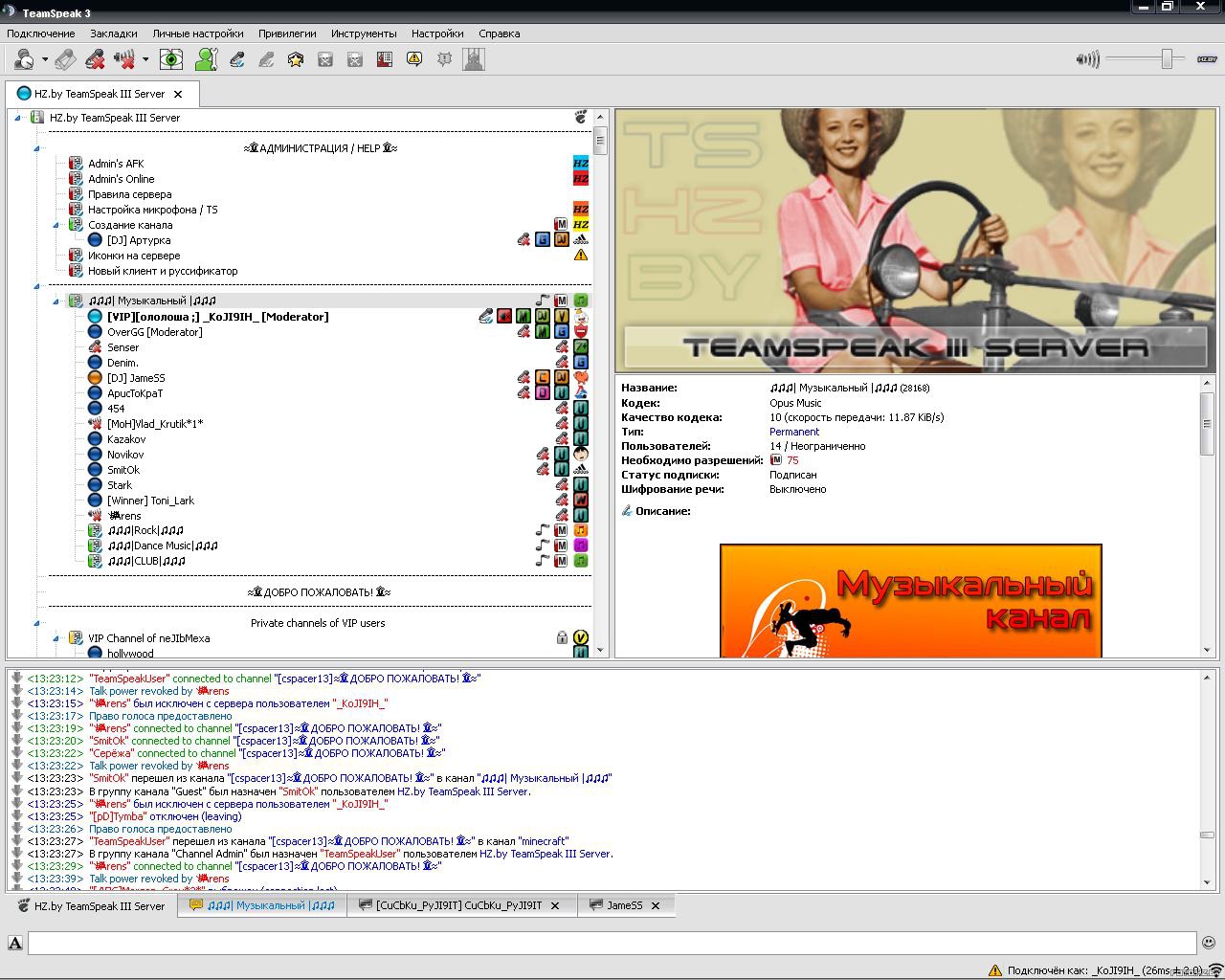This screenshot has height=980, width=1225.
Task: Open complaints list warning bubble icon
Action: 414,59
